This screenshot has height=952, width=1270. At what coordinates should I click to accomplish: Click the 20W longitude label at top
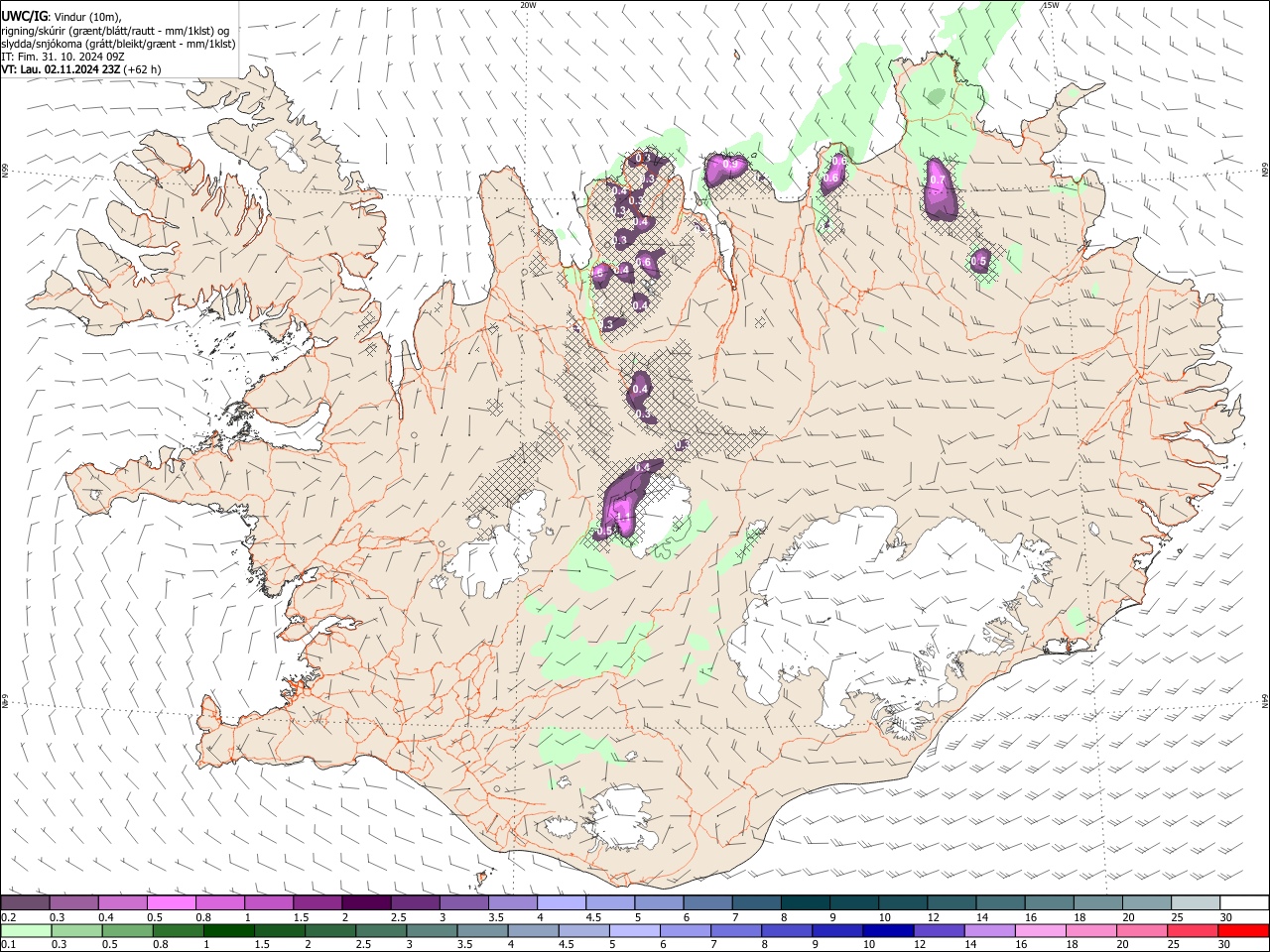(x=528, y=5)
